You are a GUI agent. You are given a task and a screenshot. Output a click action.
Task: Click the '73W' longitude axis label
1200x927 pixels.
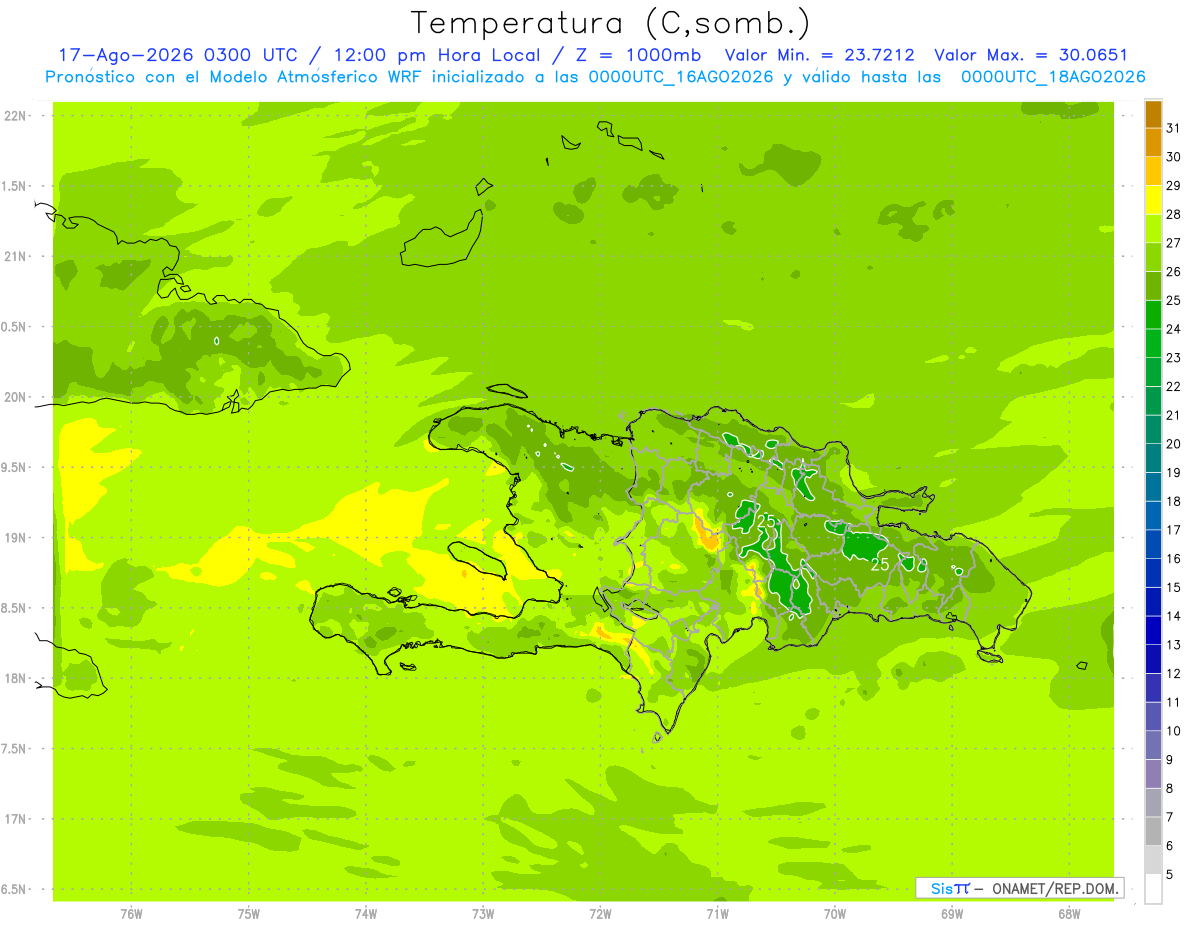pos(483,914)
